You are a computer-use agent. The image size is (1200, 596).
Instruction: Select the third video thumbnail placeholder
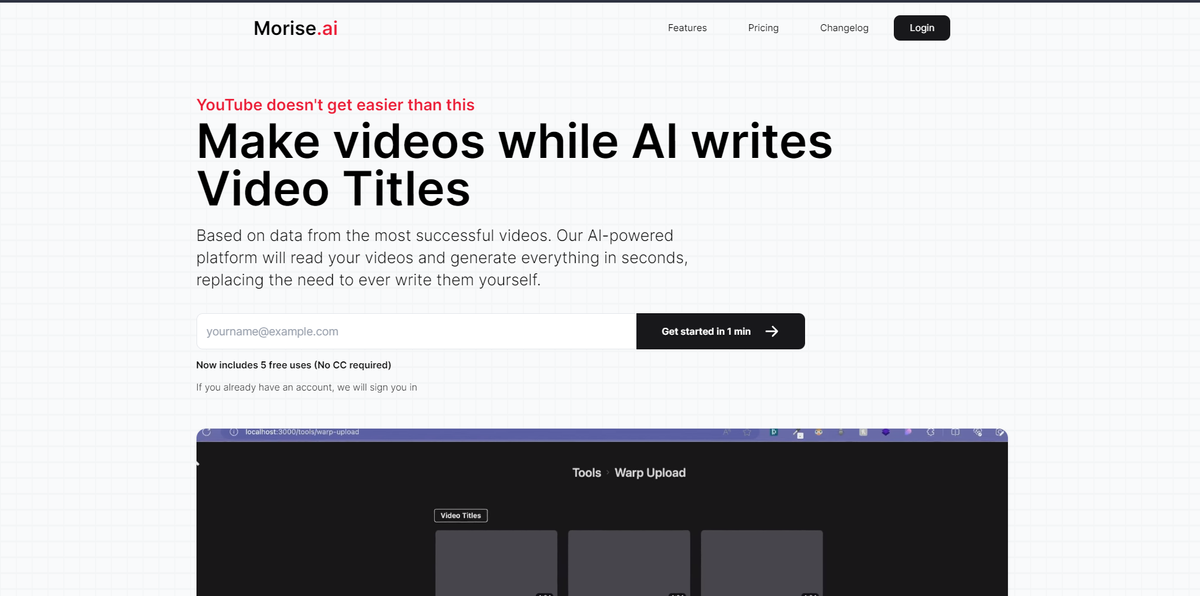pyautogui.click(x=762, y=562)
